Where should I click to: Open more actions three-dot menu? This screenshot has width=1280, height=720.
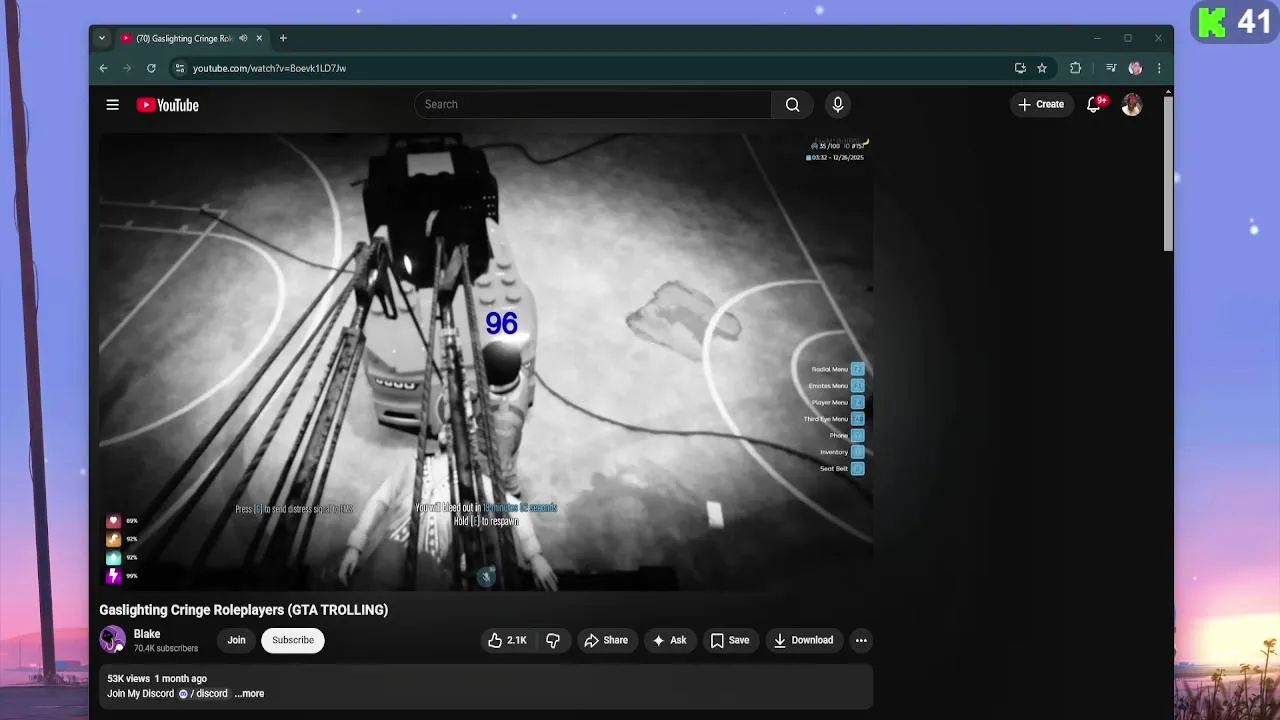click(x=861, y=640)
